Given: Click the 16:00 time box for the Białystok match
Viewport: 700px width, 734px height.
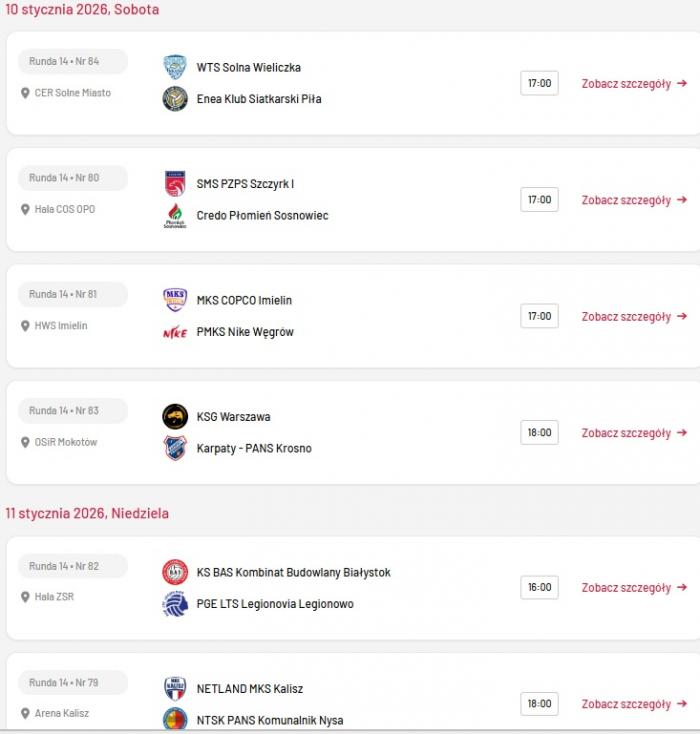Looking at the screenshot, I should coord(539,587).
